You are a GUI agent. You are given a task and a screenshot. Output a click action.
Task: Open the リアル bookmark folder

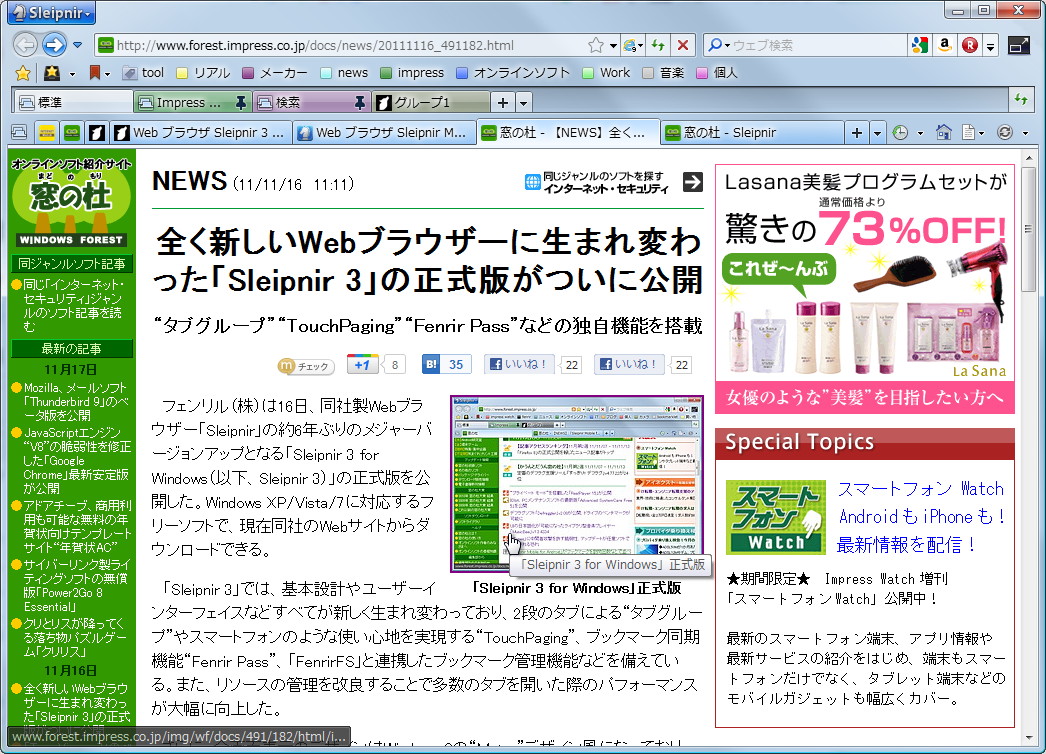pos(203,73)
